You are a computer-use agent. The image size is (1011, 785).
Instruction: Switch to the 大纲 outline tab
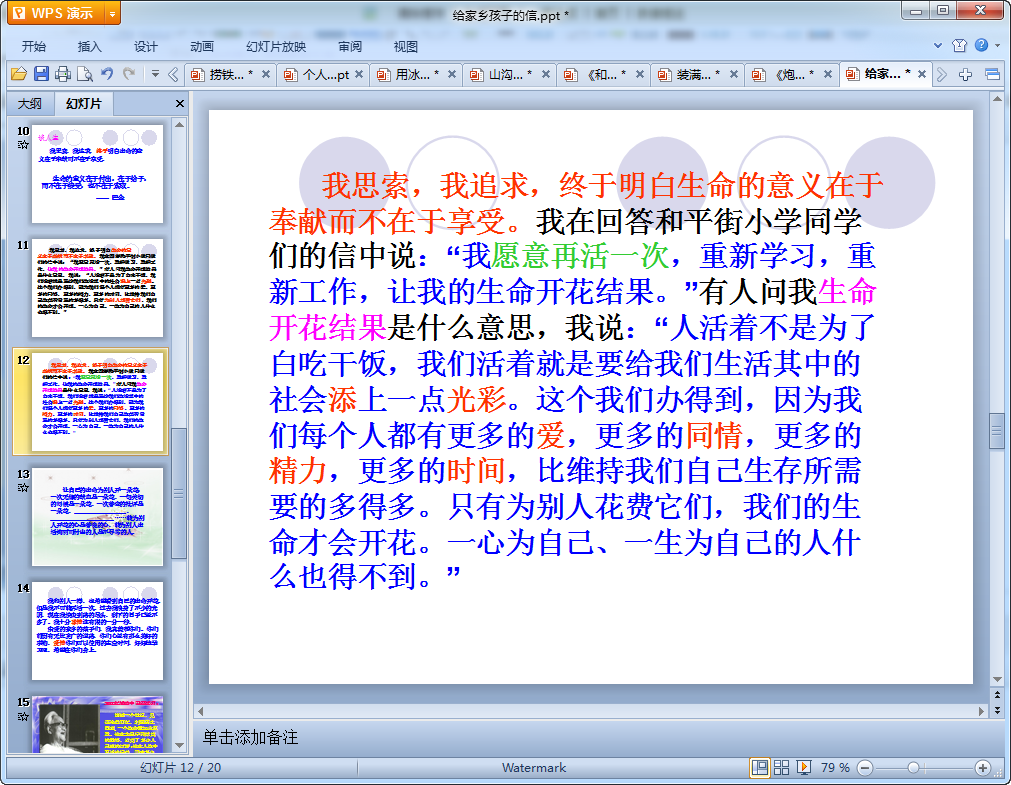pos(30,104)
